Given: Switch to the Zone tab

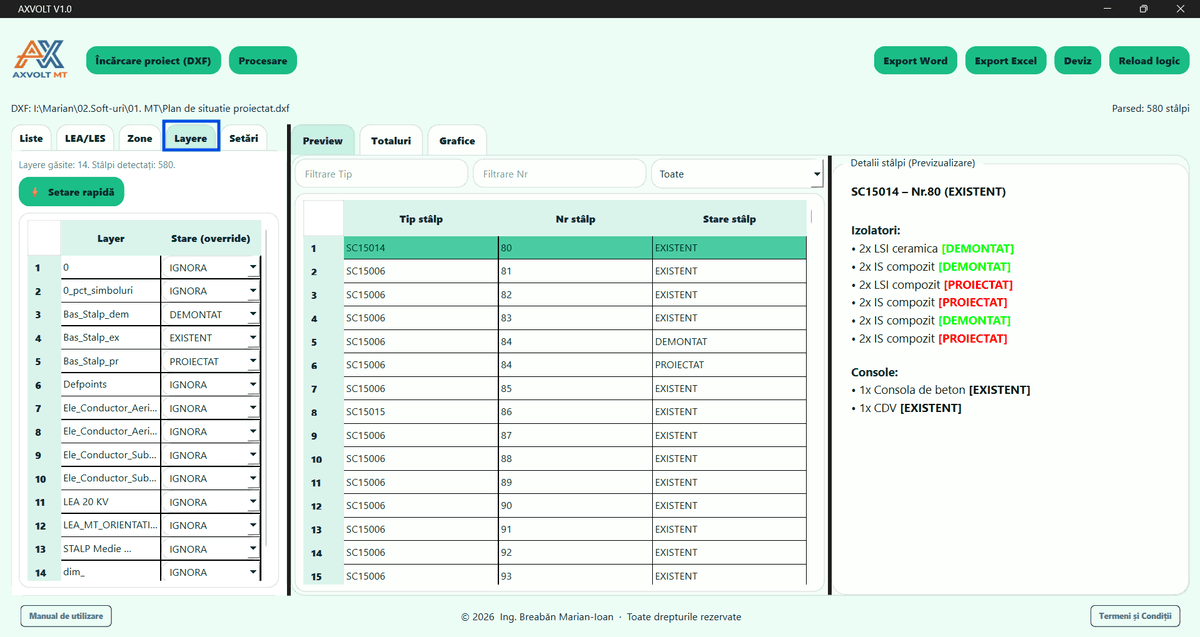Looking at the screenshot, I should point(139,138).
